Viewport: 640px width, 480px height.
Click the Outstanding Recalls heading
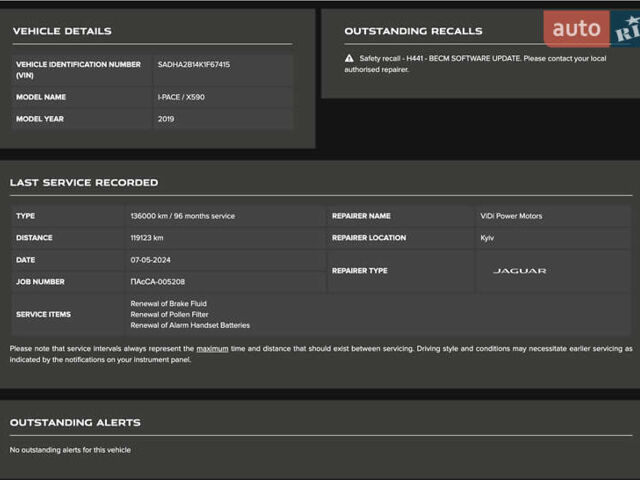[413, 31]
